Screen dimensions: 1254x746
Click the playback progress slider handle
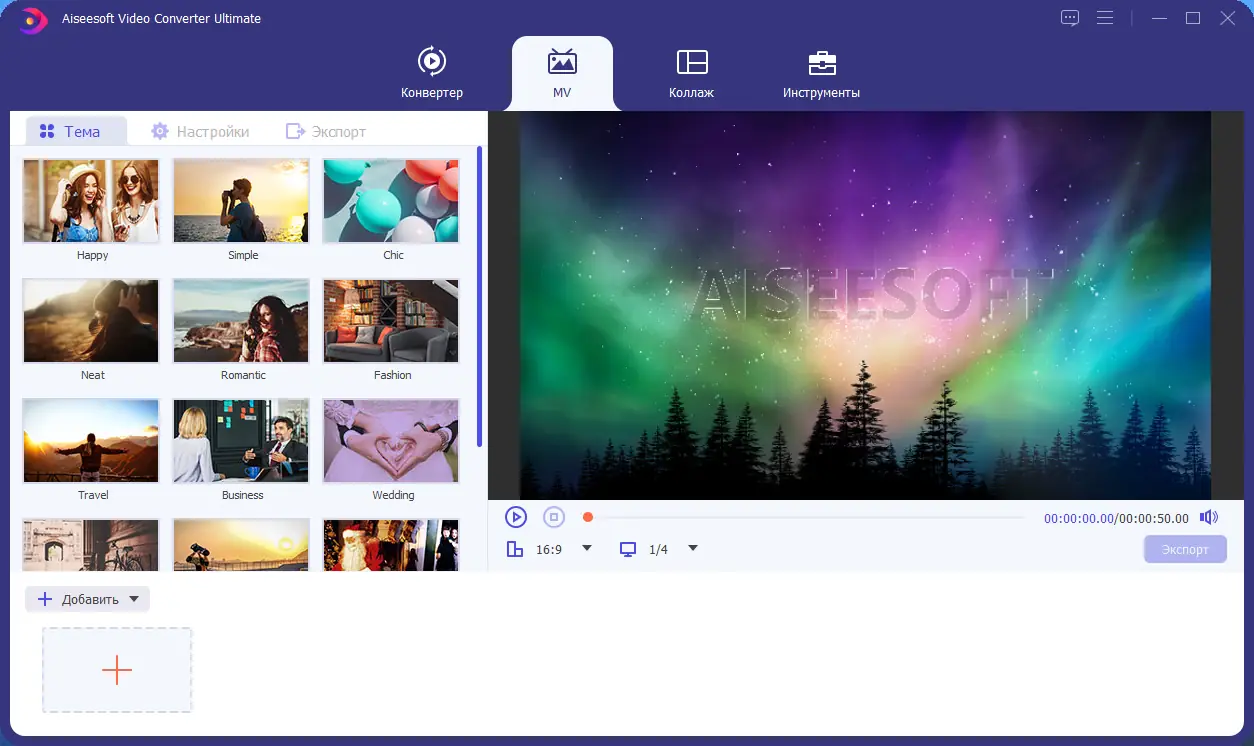click(588, 517)
